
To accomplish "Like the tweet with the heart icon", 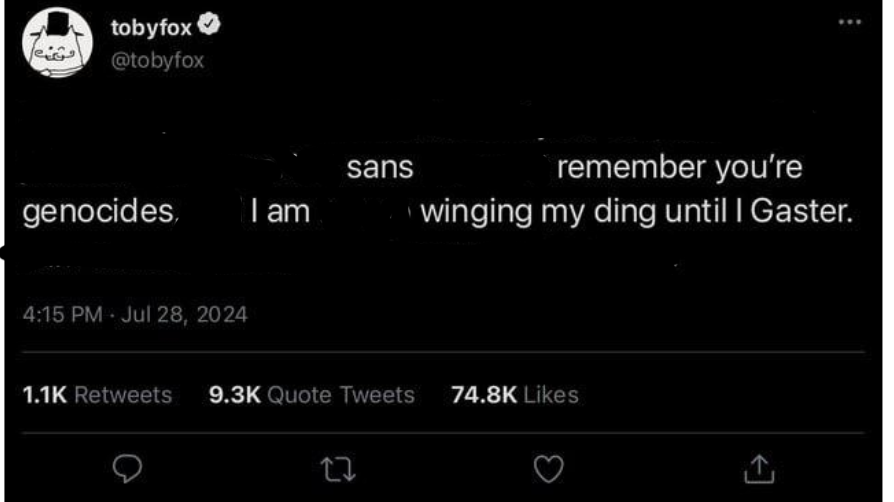I will tap(550, 467).
